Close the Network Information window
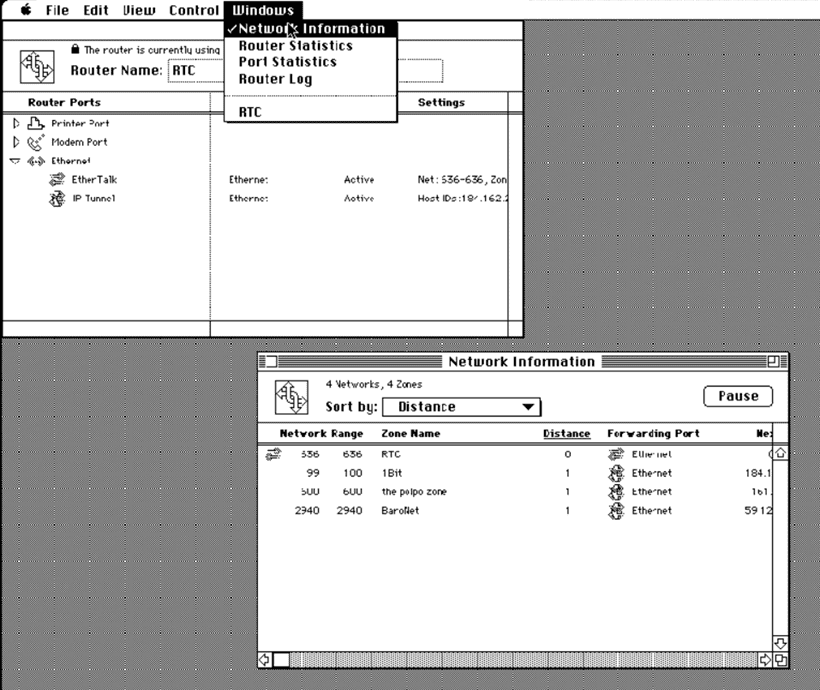 pyautogui.click(x=270, y=361)
